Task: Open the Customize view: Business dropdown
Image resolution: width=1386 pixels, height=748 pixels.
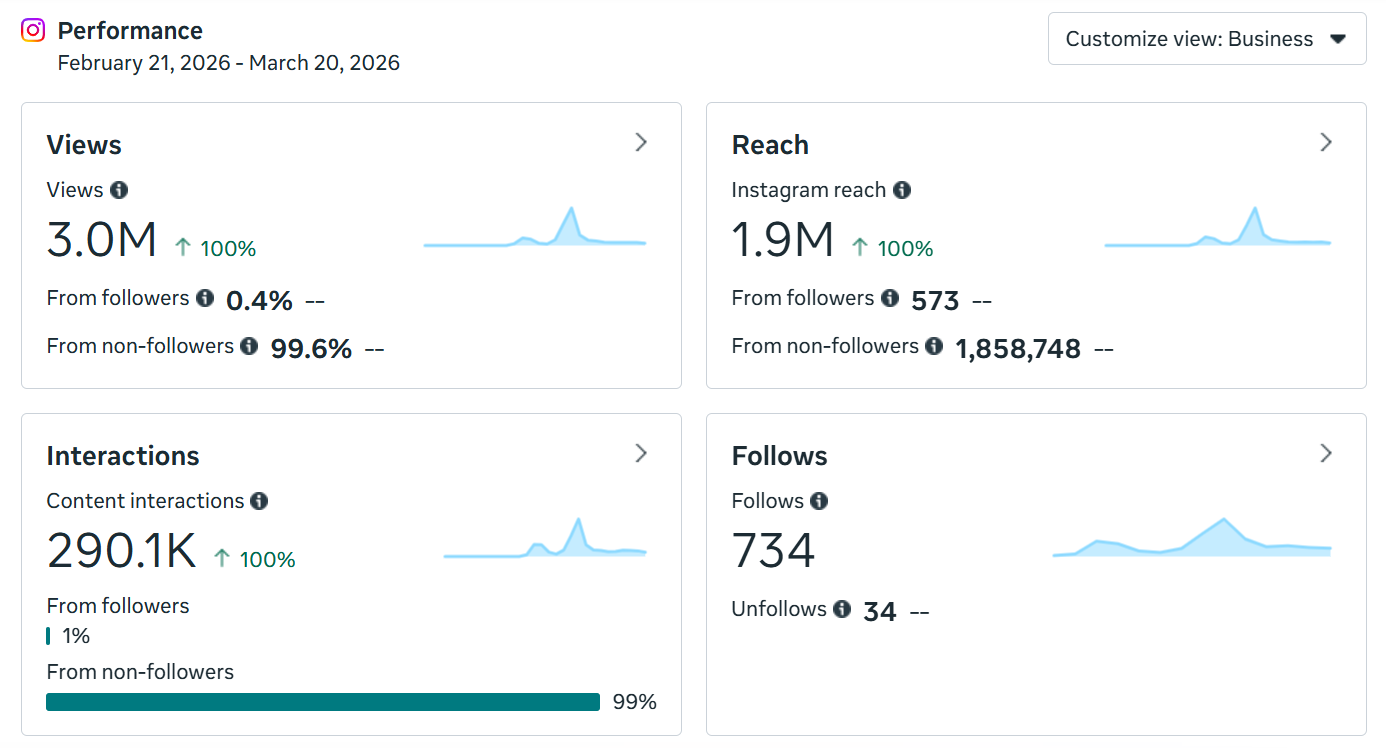Action: point(1207,39)
